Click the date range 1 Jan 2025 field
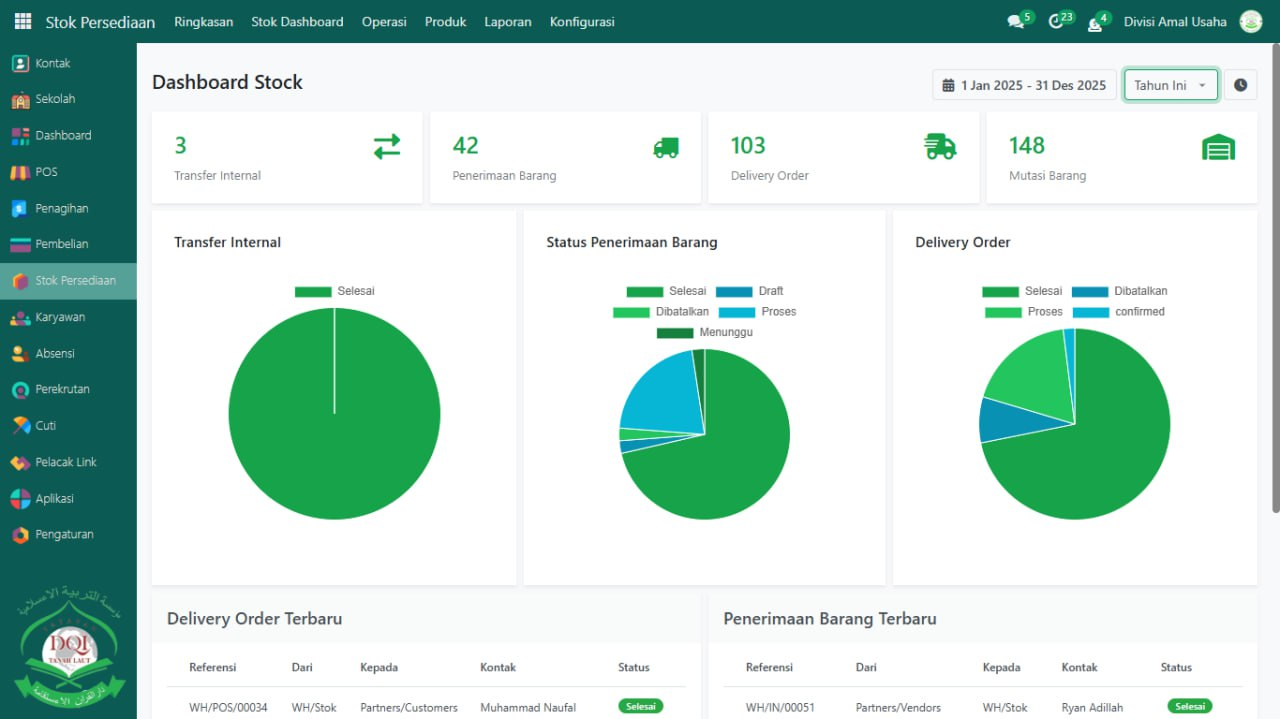1280x719 pixels. (x=1024, y=85)
